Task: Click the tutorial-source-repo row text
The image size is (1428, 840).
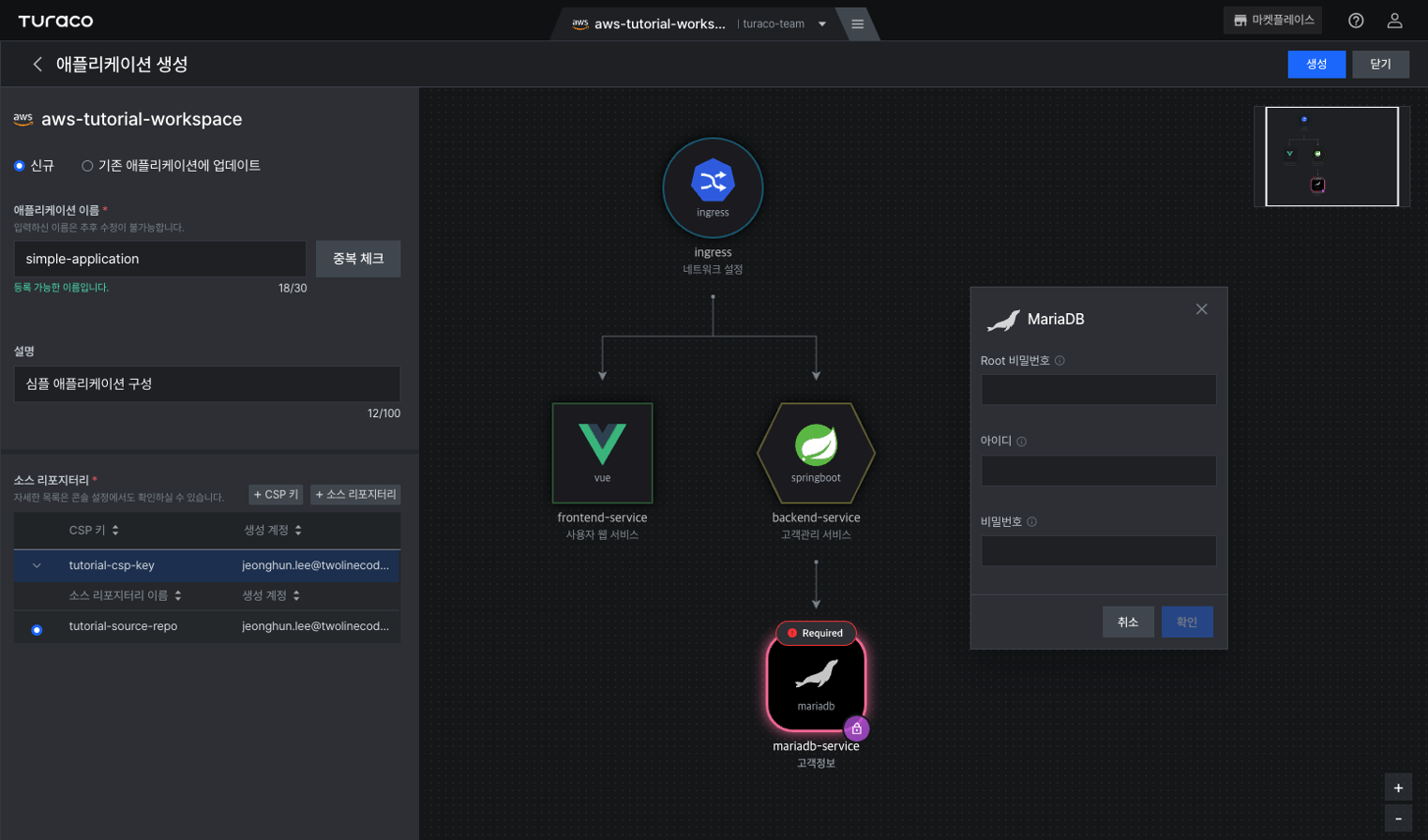Action: pyautogui.click(x=123, y=626)
